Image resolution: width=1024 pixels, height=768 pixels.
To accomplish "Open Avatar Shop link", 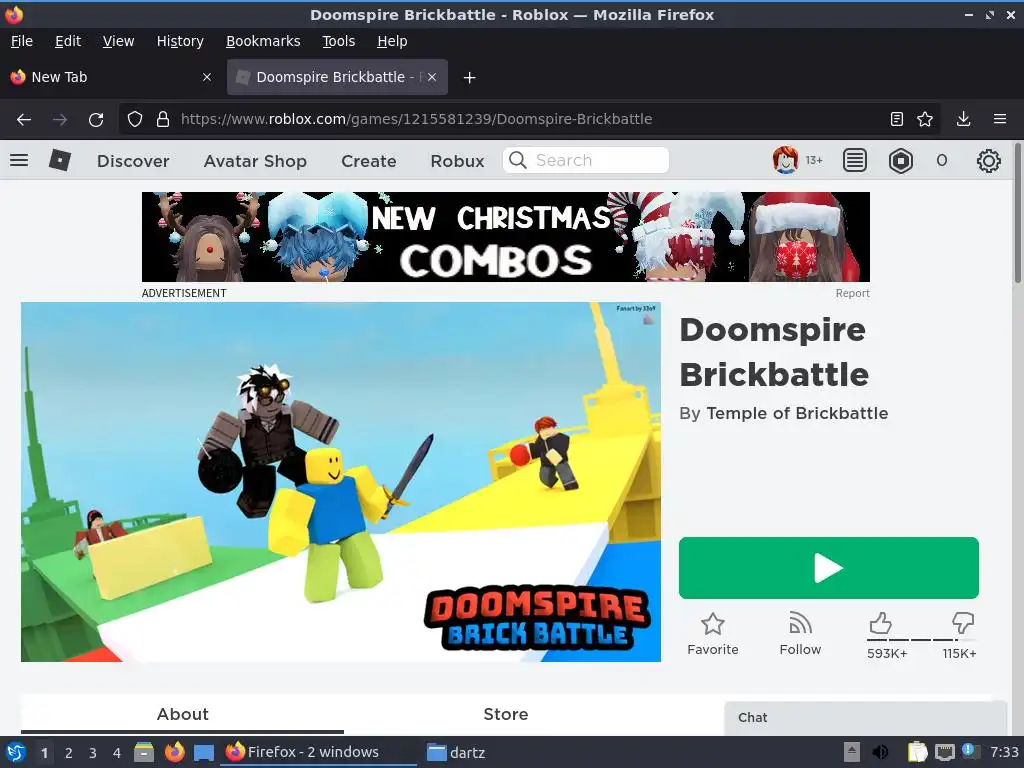I will 255,161.
